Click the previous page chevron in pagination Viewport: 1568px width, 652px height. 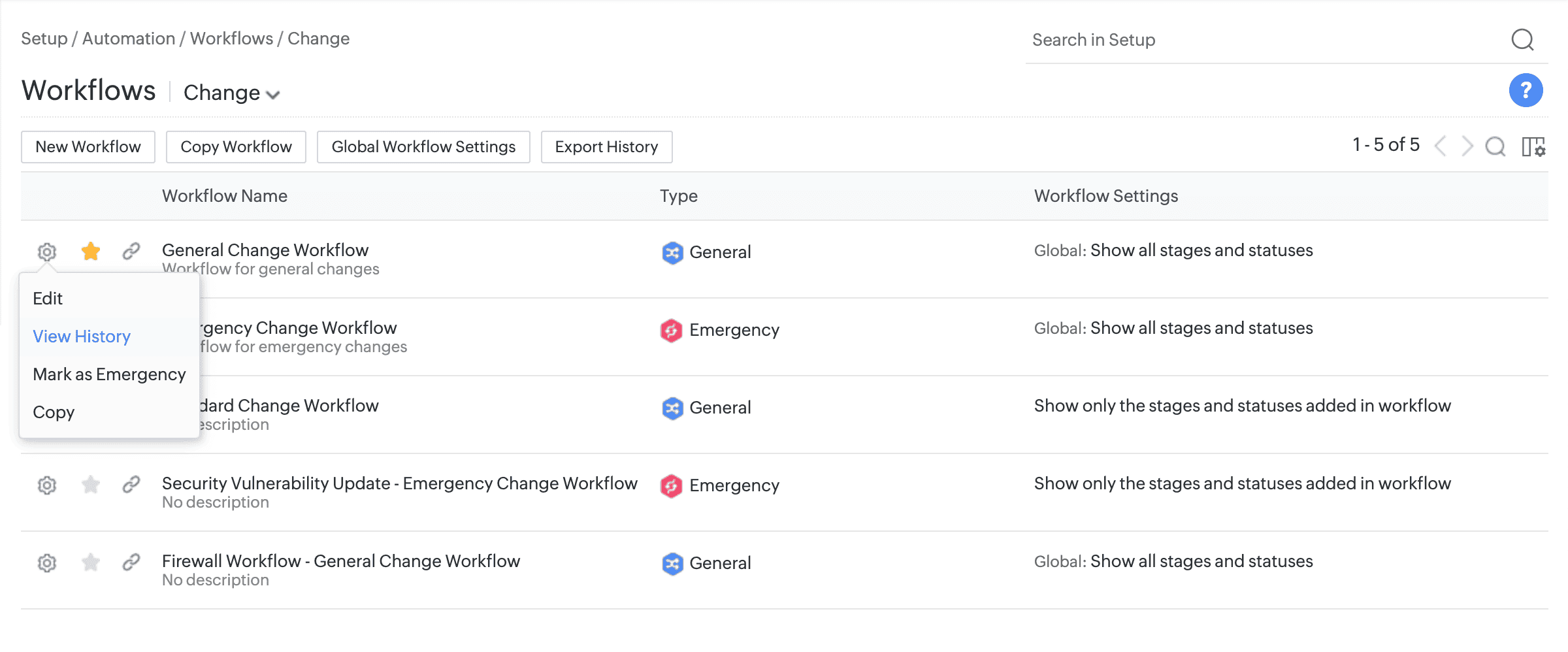1440,146
